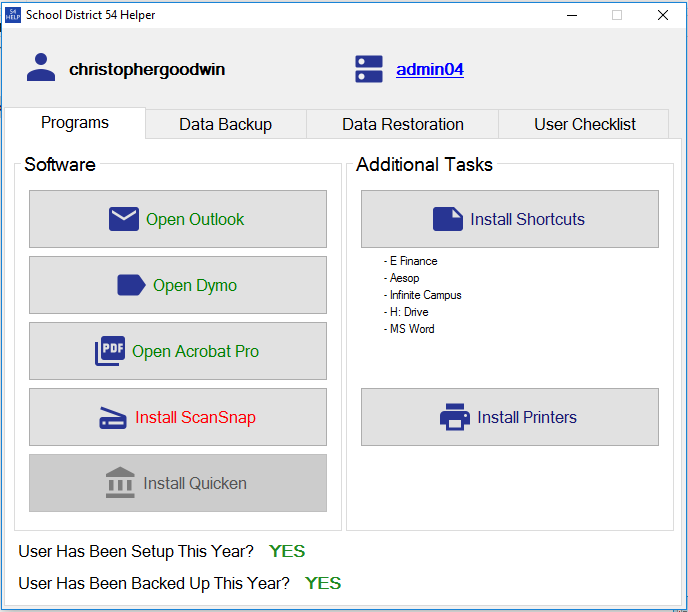The height and width of the screenshot is (612, 688).
Task: Click the user profile silhouette icon
Action: 41,69
